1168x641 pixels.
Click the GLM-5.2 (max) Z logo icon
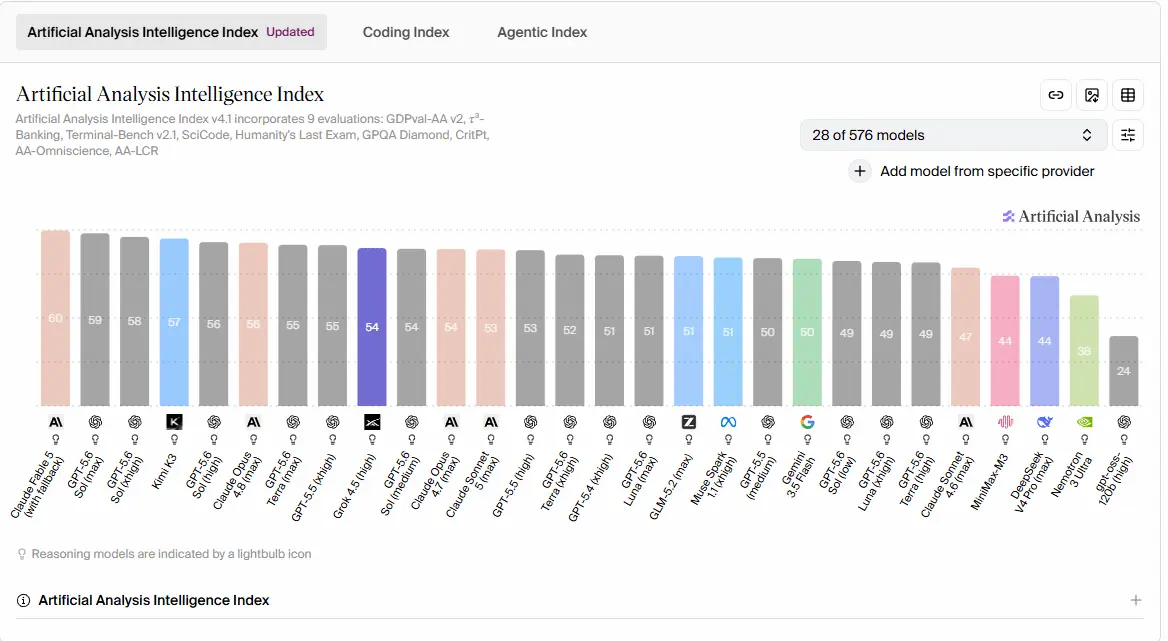coord(688,422)
